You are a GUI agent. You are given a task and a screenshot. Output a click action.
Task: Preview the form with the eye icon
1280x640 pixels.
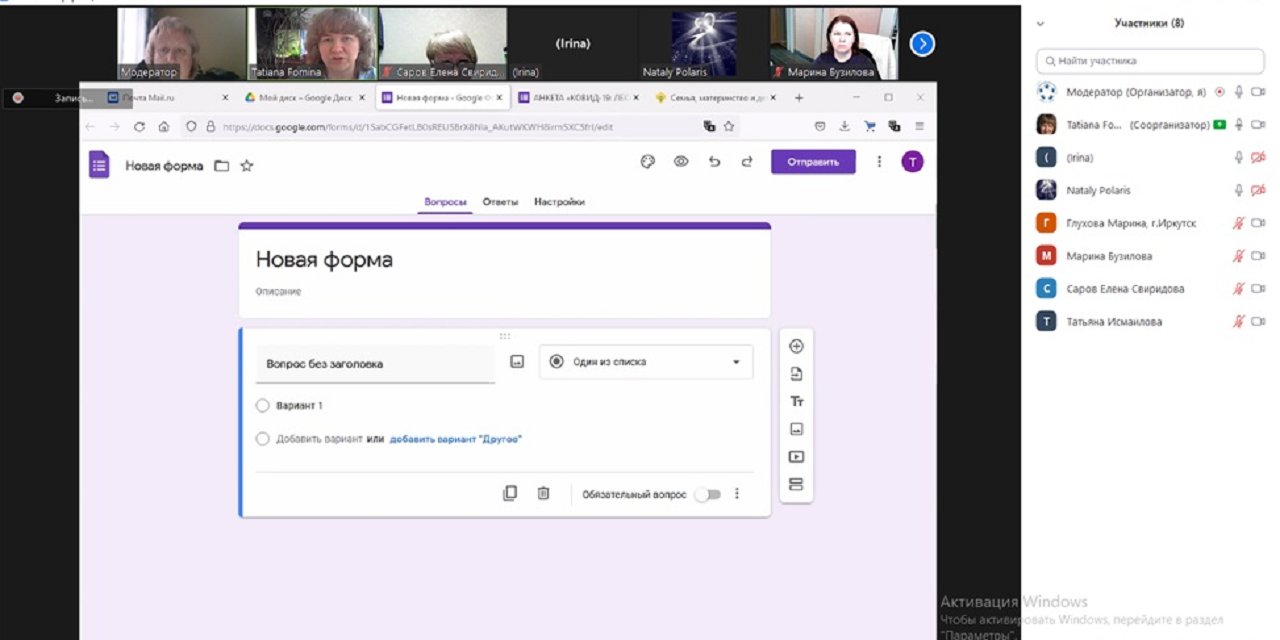point(681,162)
